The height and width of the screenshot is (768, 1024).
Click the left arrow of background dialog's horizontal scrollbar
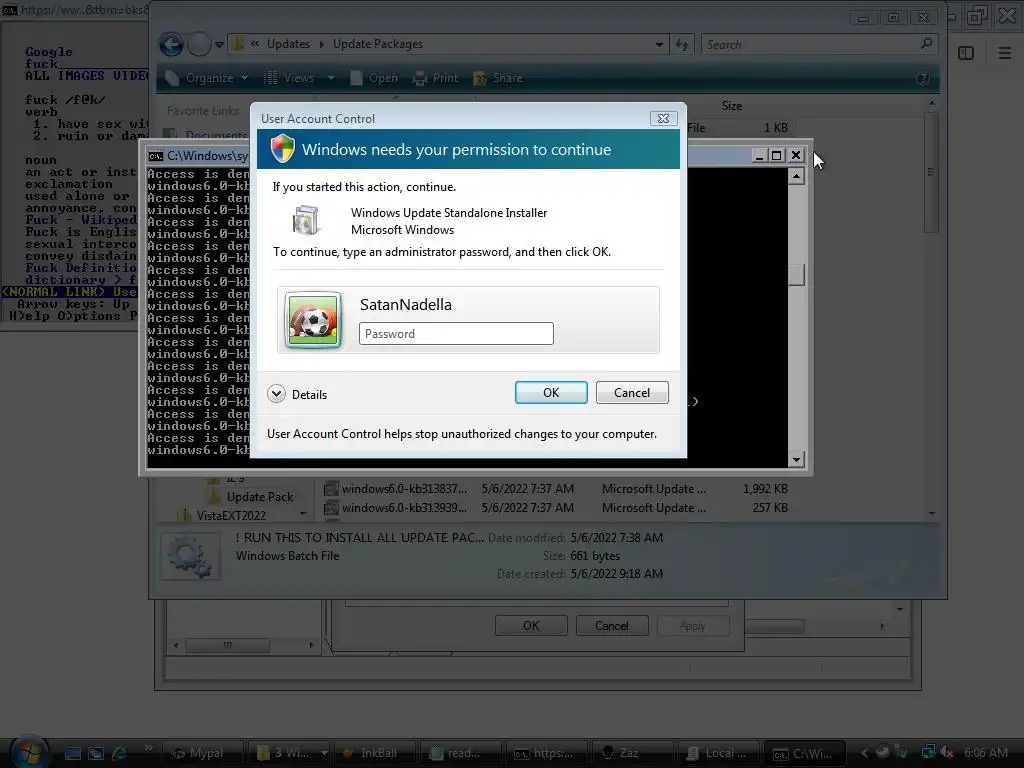pyautogui.click(x=176, y=645)
